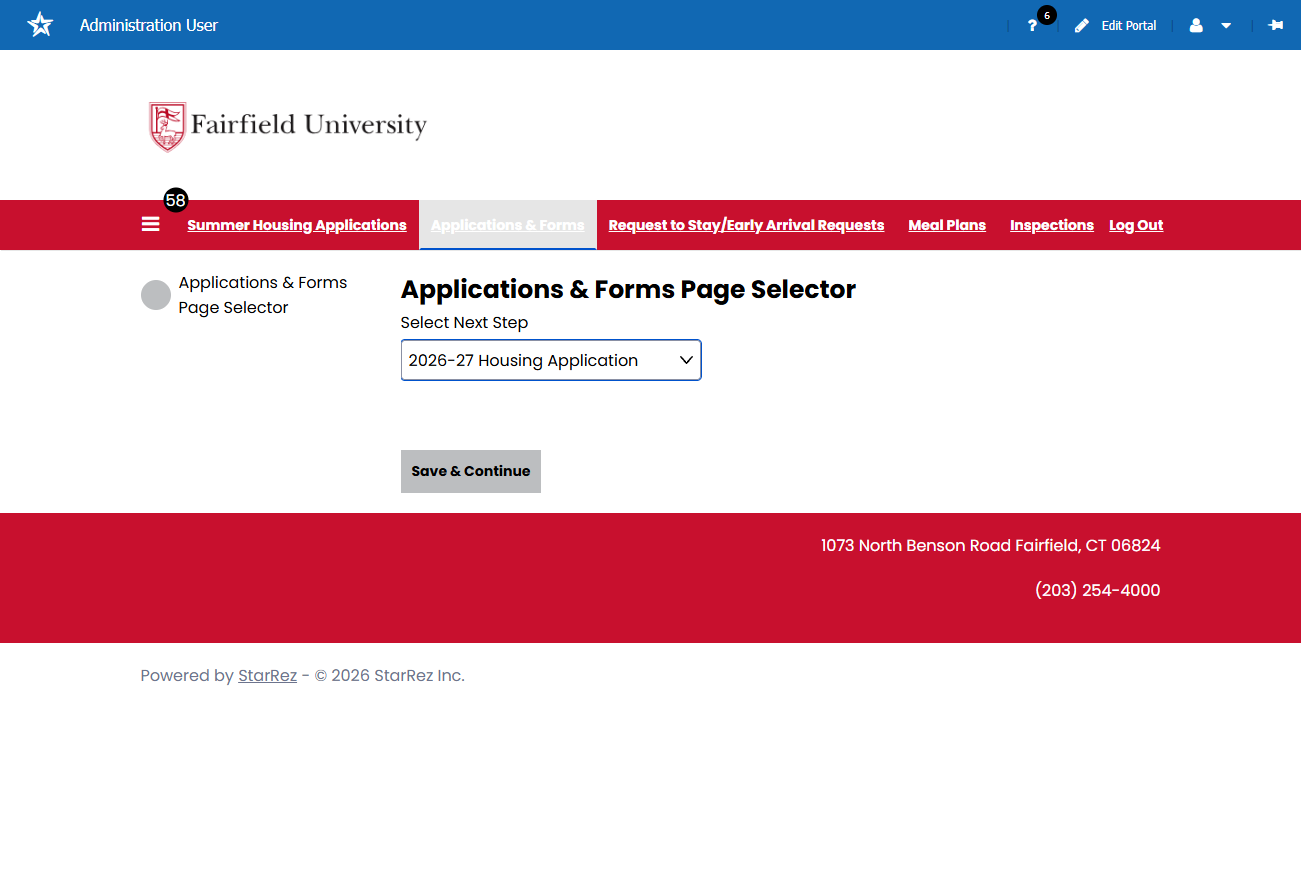Select sidebar Applications & Forms Page Selector step

(x=263, y=295)
